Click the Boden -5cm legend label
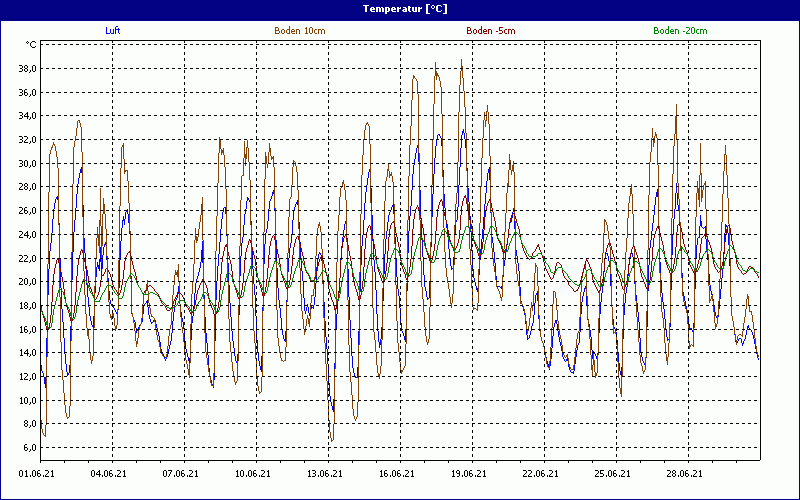Viewport: 800px width, 500px height. click(x=490, y=31)
